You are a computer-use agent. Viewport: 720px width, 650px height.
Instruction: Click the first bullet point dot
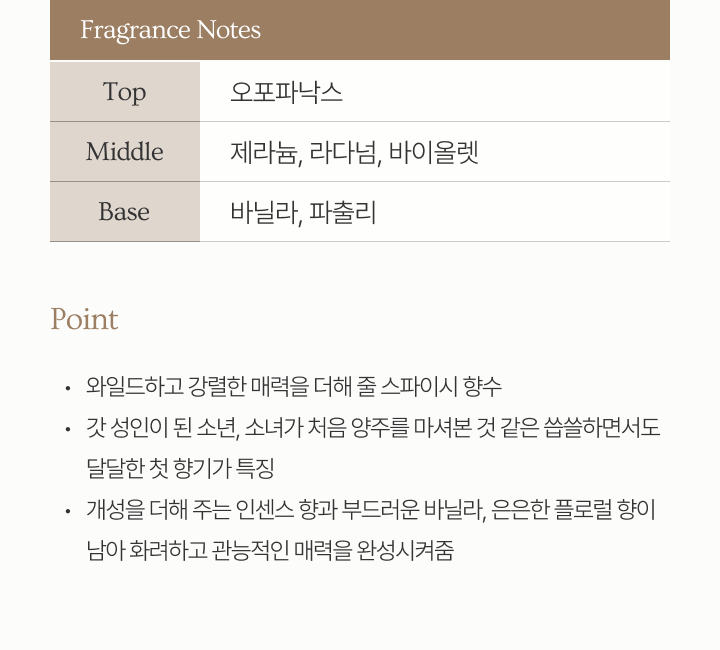point(66,387)
